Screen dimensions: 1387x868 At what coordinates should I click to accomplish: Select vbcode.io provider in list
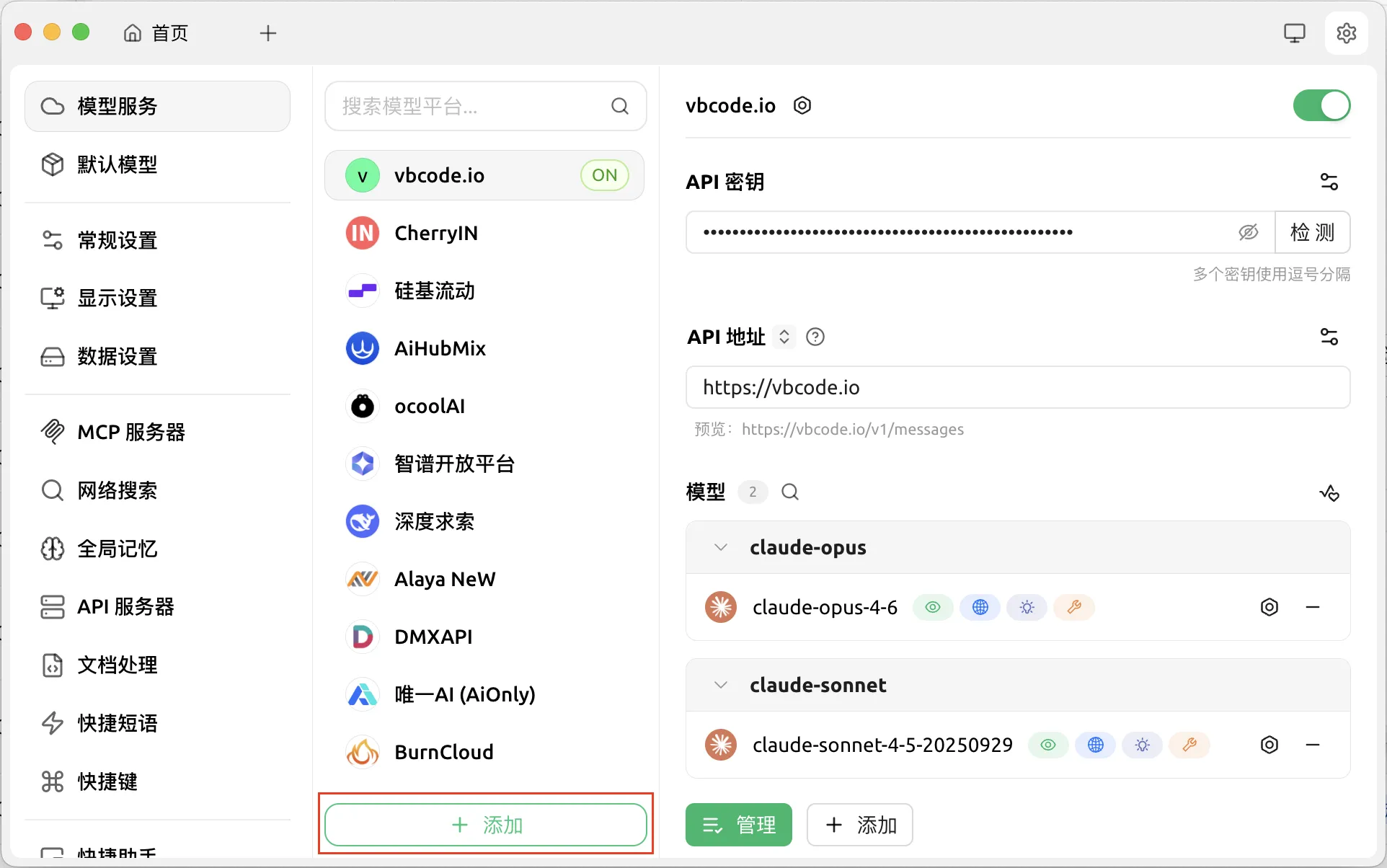pyautogui.click(x=484, y=175)
